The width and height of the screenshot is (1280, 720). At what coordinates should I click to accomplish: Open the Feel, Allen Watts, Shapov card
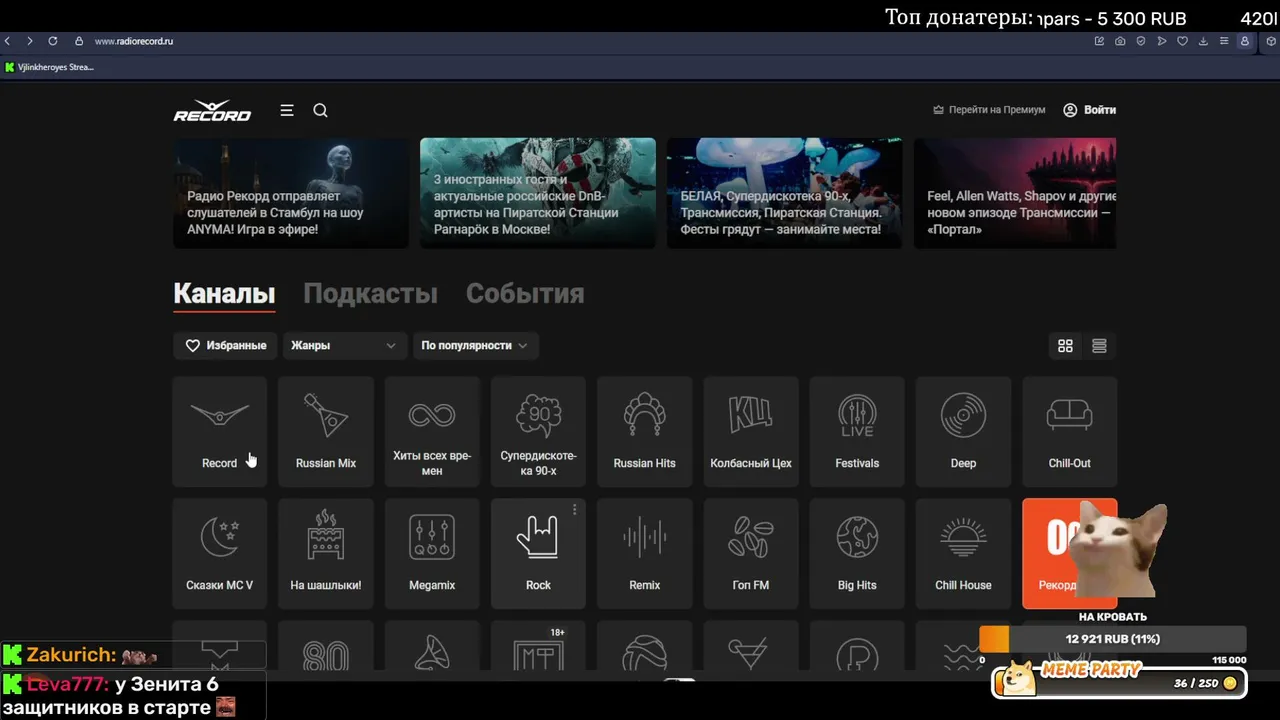[1015, 193]
